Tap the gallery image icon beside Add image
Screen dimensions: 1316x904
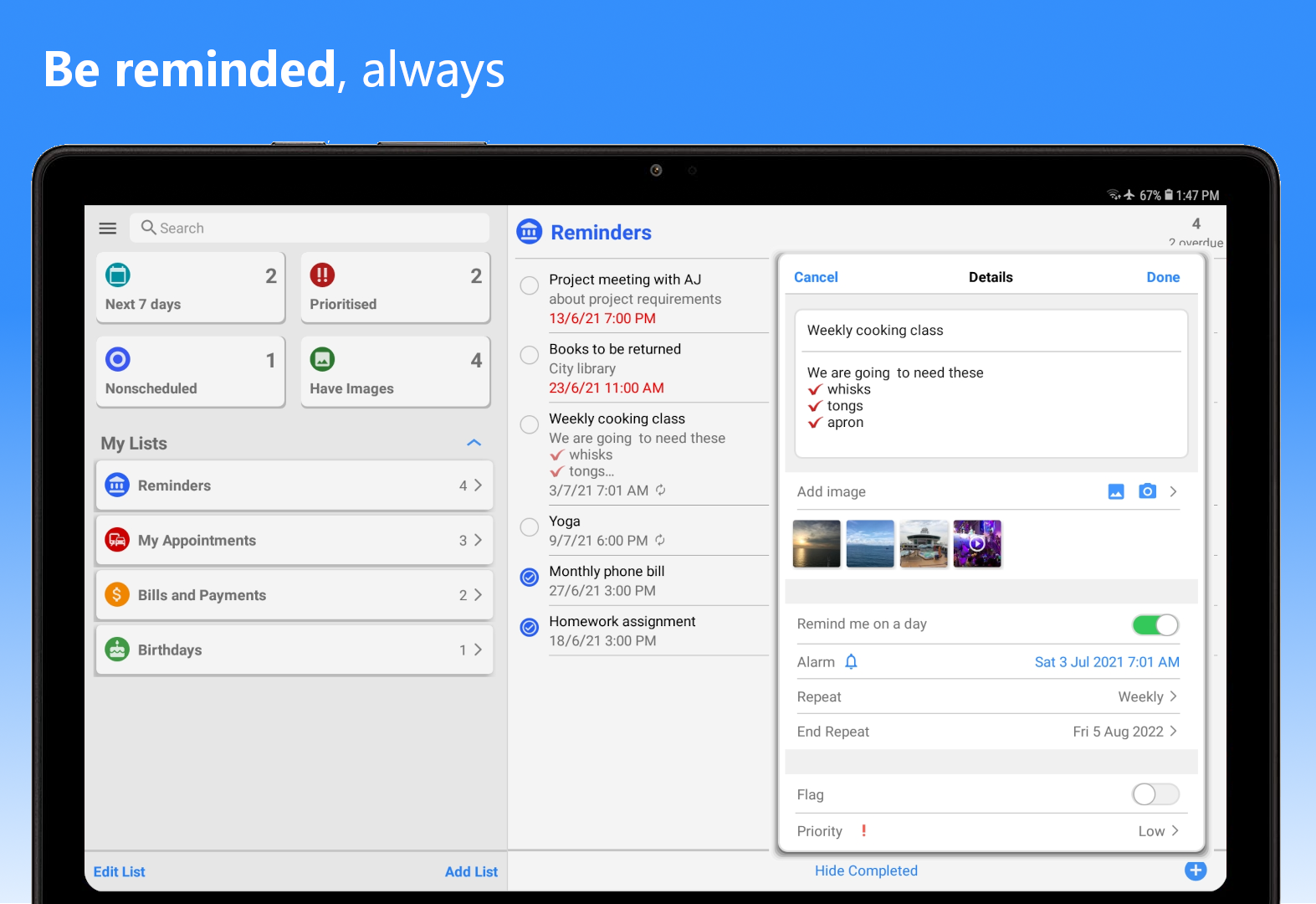click(x=1116, y=491)
